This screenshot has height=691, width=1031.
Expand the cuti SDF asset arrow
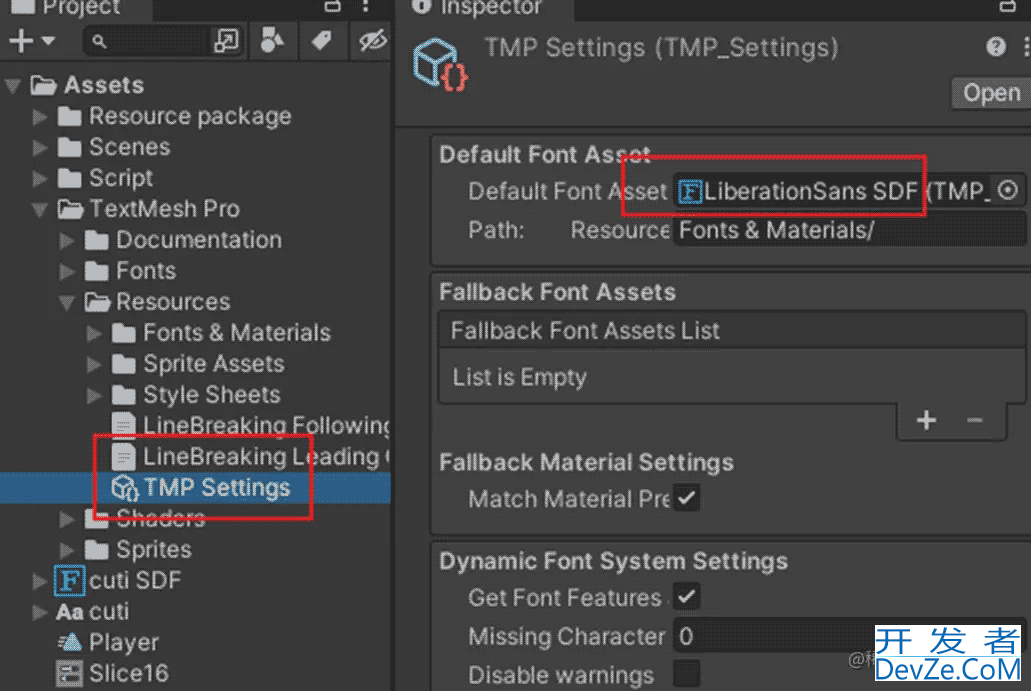[40, 581]
